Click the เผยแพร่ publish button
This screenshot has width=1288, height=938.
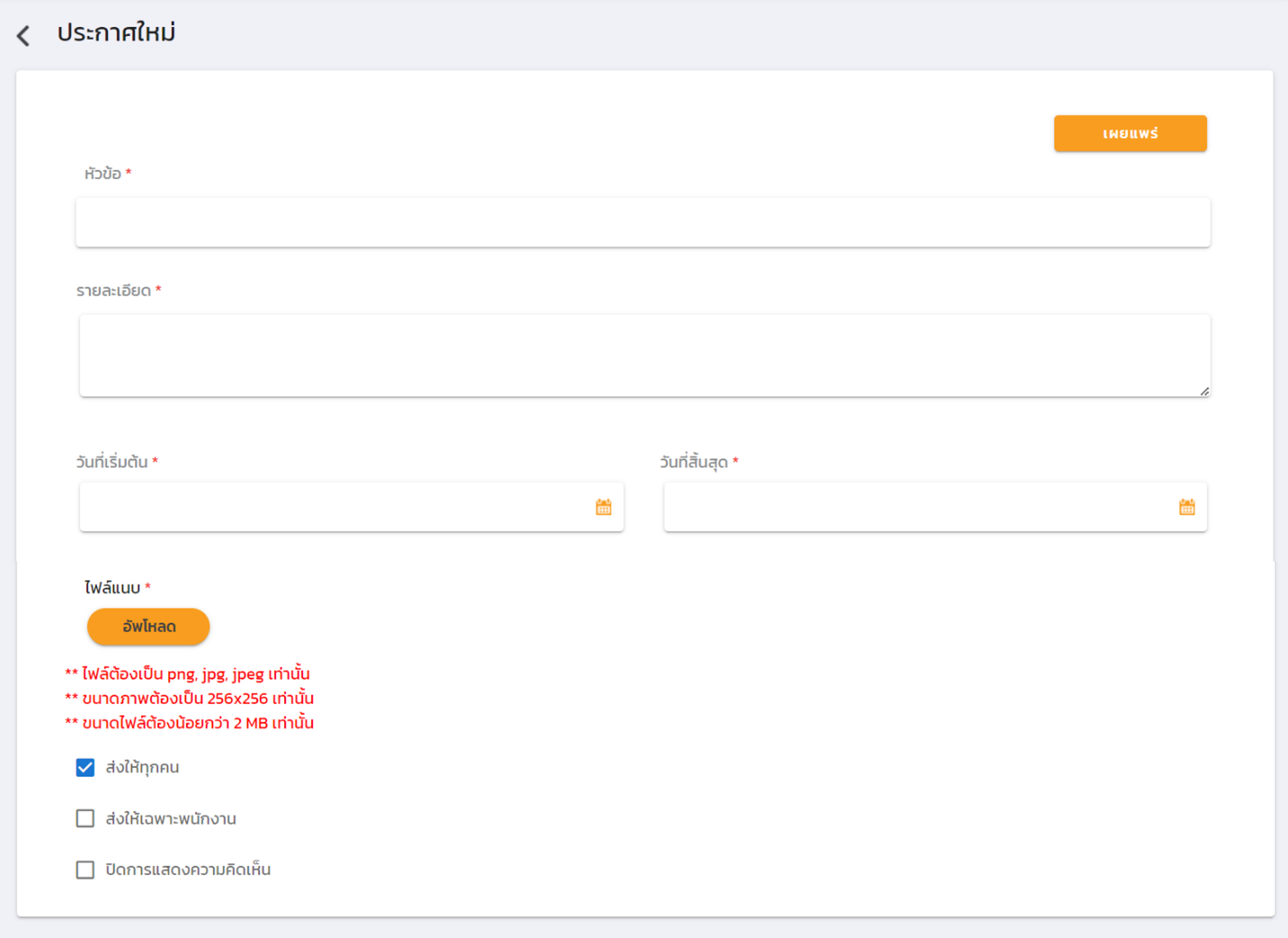(x=1129, y=133)
